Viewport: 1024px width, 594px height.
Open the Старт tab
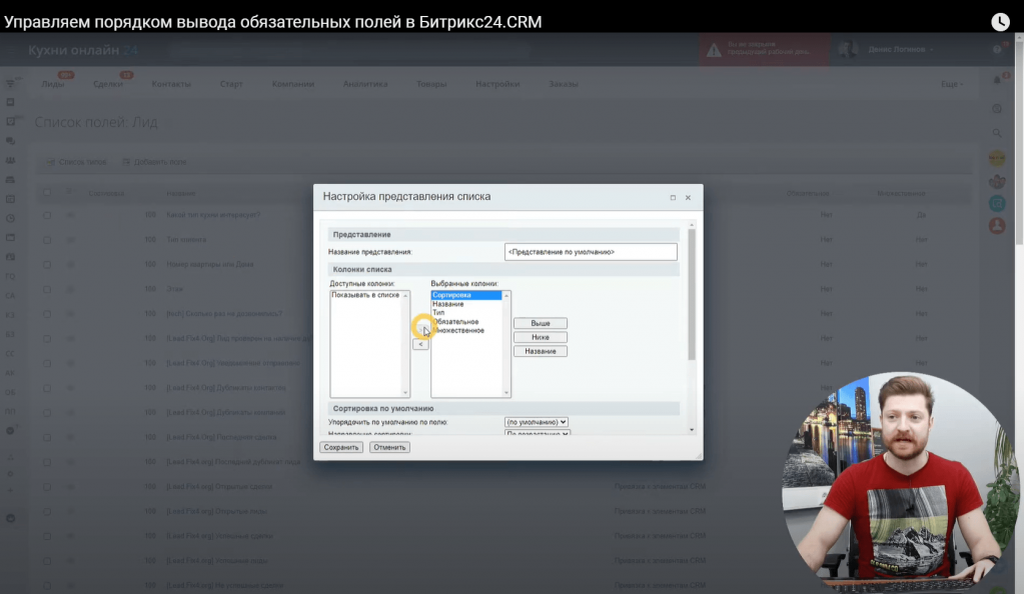tap(231, 84)
